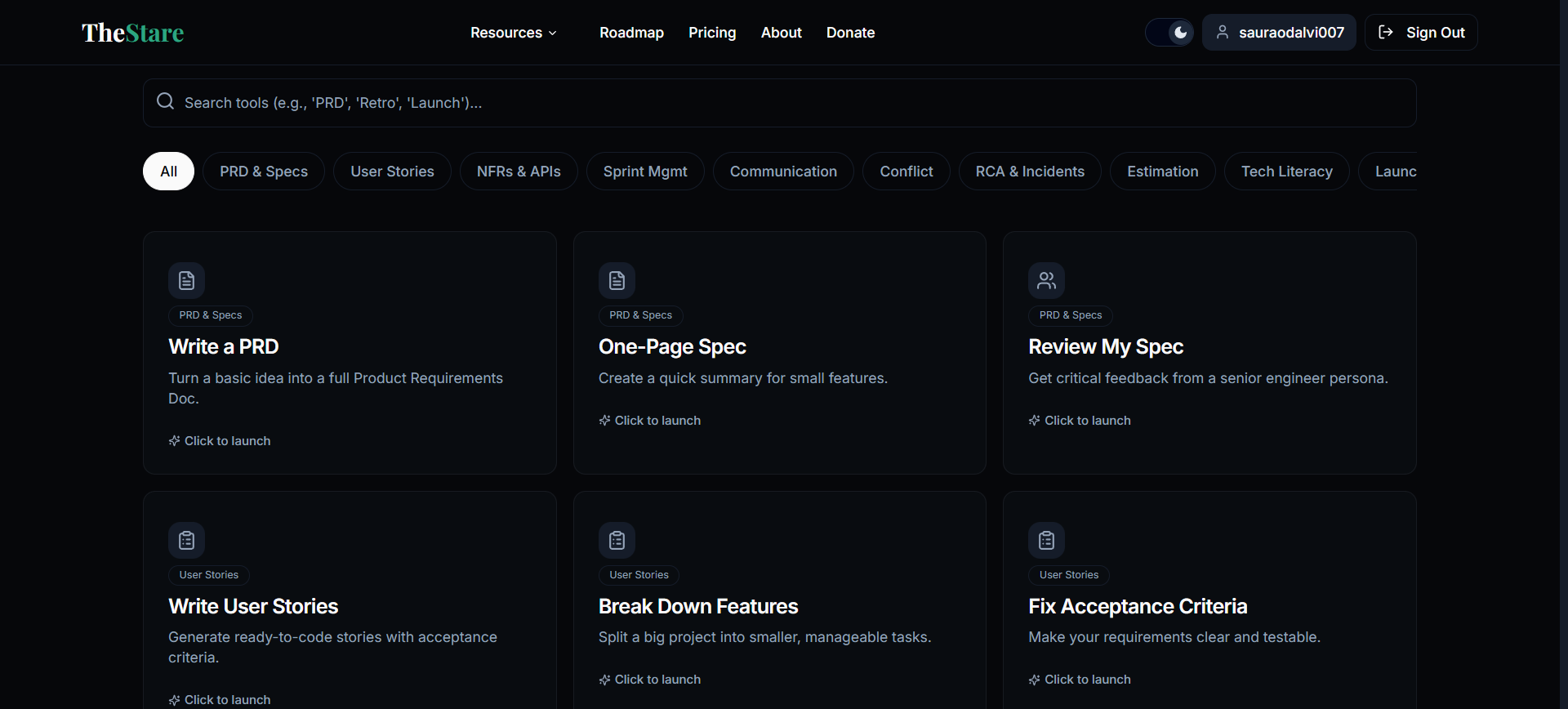Filter tools by PRD & Specs category
The image size is (1568, 709).
coord(263,172)
